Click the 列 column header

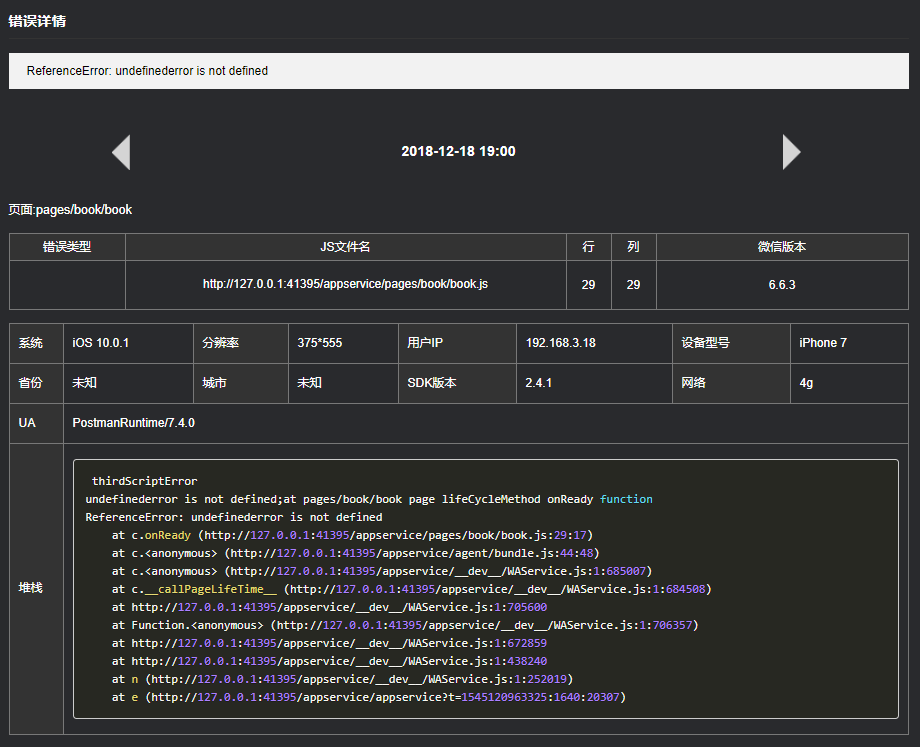634,247
